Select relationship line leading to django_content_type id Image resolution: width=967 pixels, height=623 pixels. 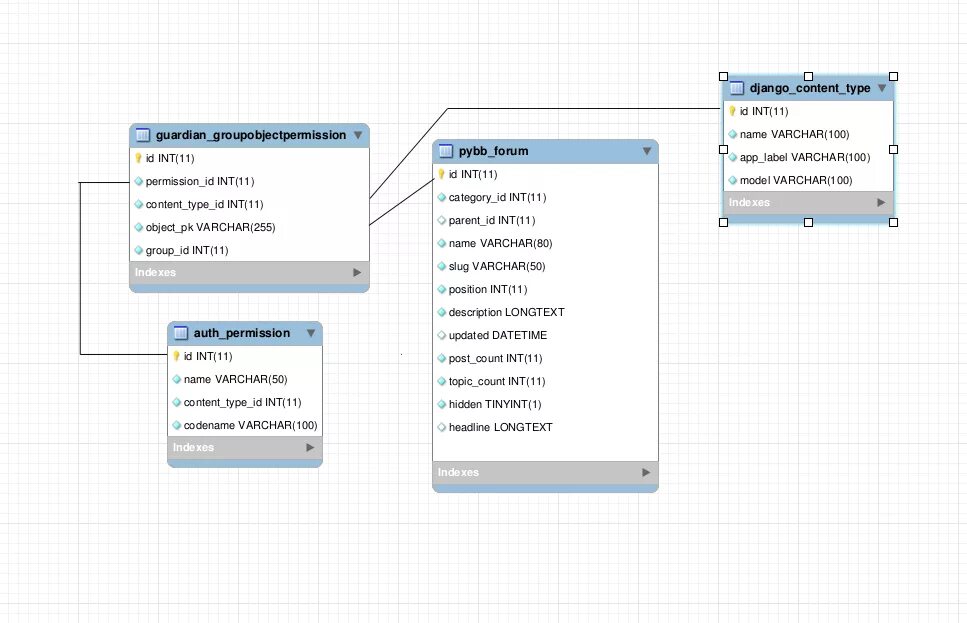[584, 109]
